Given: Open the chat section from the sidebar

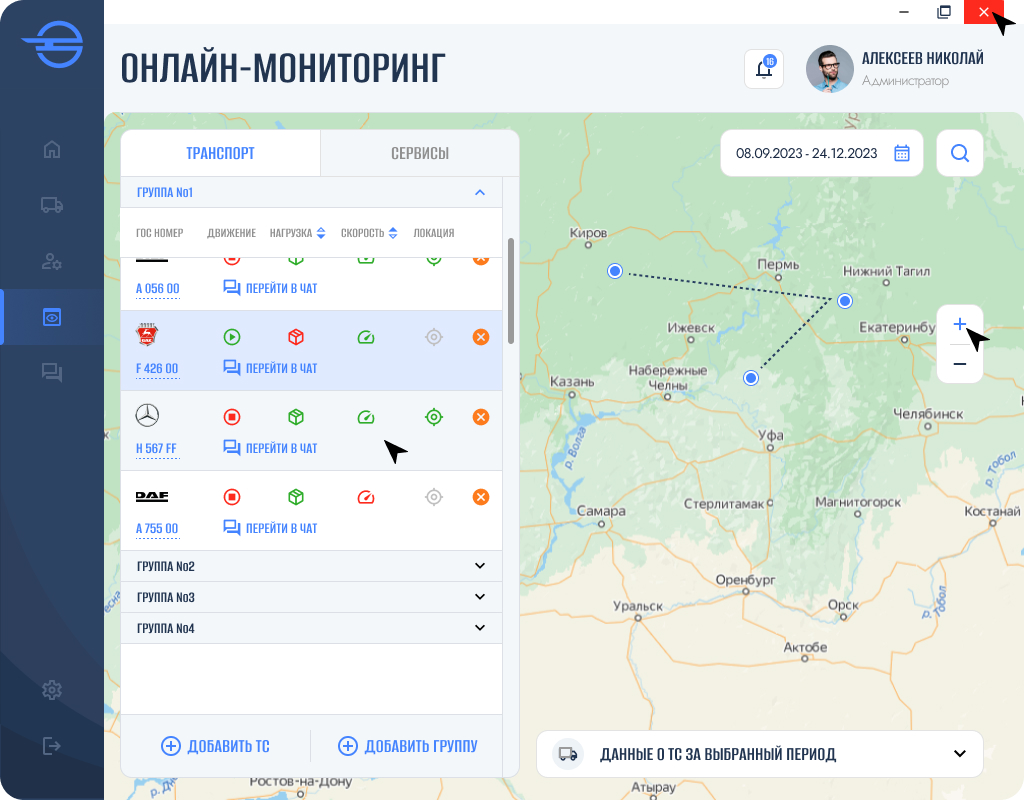Looking at the screenshot, I should (x=51, y=371).
